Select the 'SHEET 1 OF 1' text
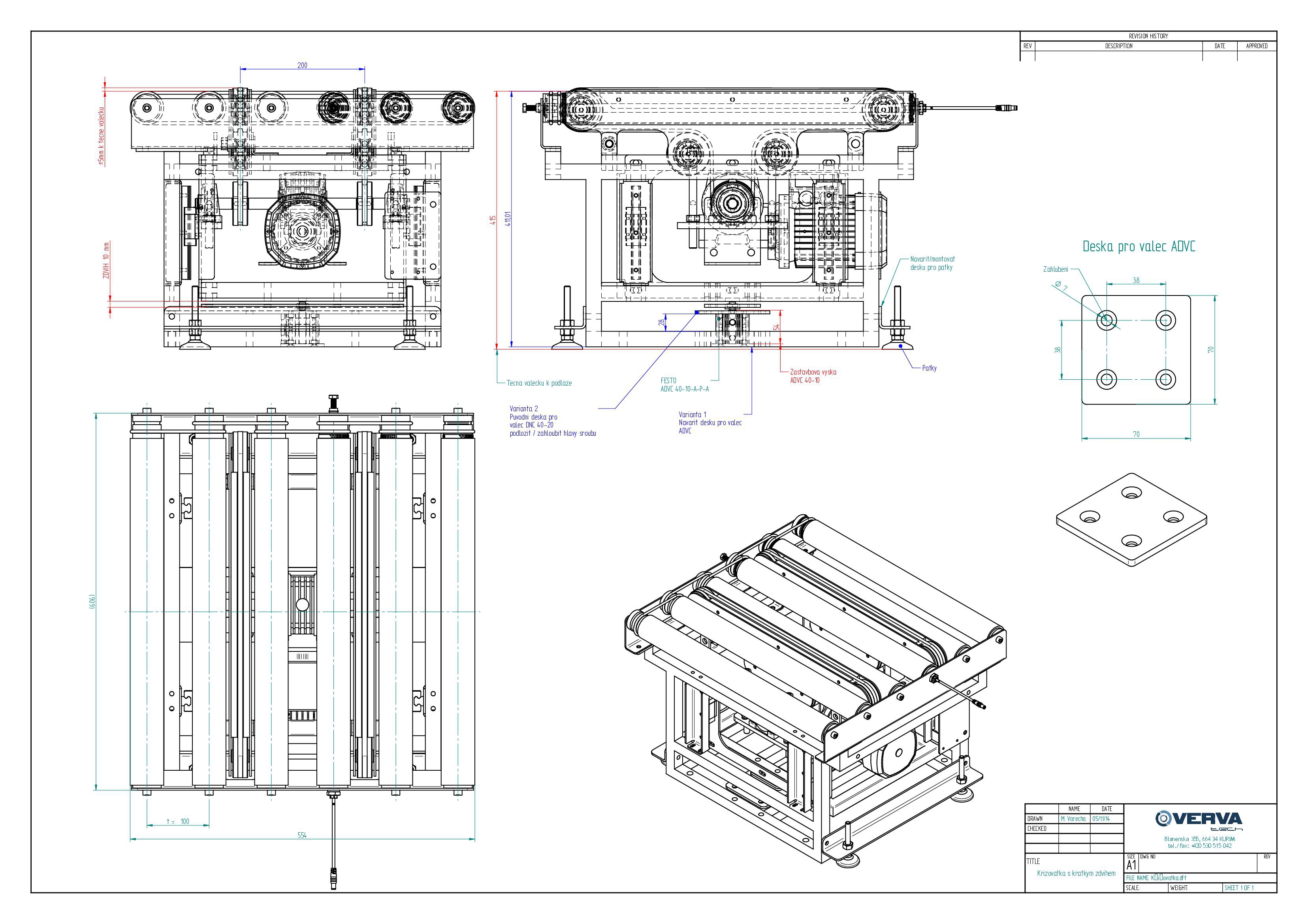Screen dimensions: 1308x924 tap(1239, 888)
